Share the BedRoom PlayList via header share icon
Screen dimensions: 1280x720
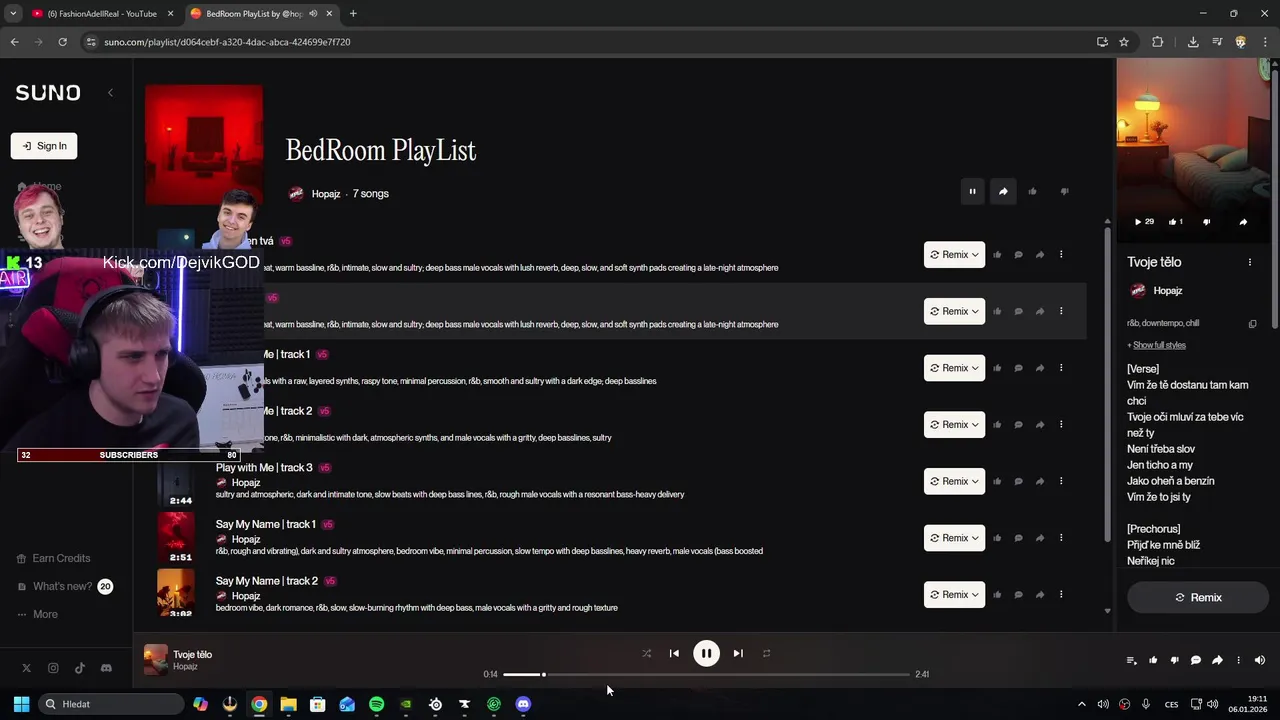click(x=1003, y=192)
